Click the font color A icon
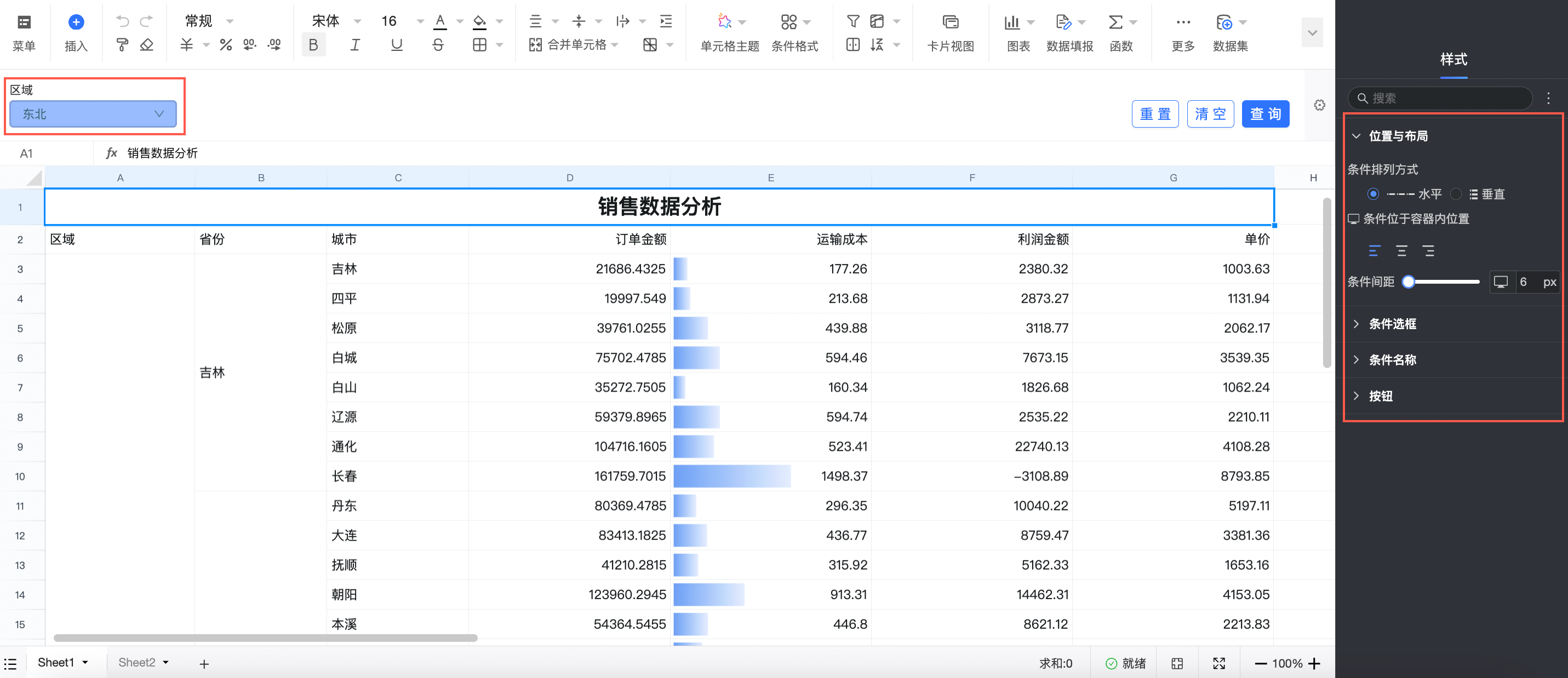1568x678 pixels. pos(440,22)
